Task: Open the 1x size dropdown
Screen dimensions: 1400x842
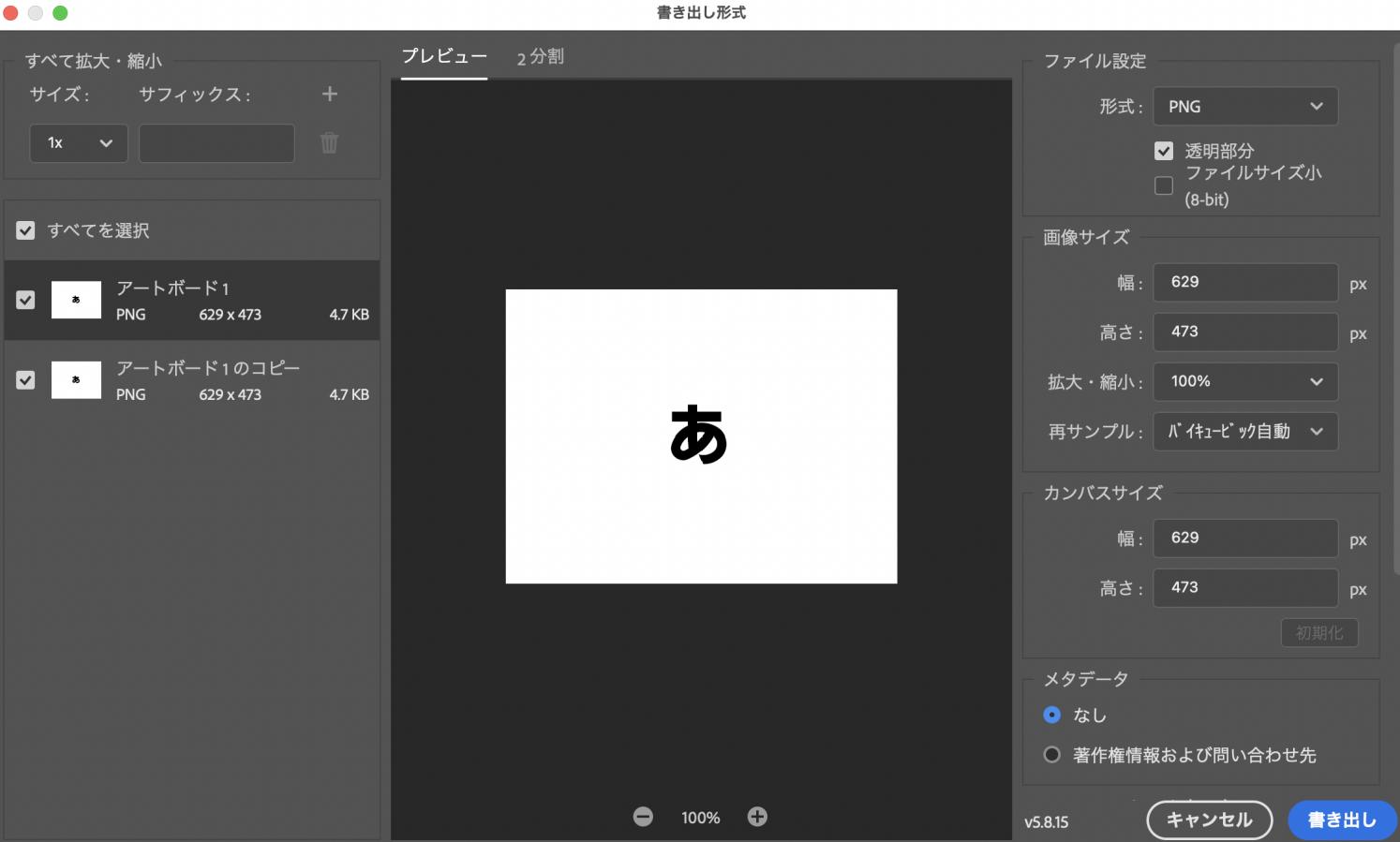Action: [x=78, y=142]
